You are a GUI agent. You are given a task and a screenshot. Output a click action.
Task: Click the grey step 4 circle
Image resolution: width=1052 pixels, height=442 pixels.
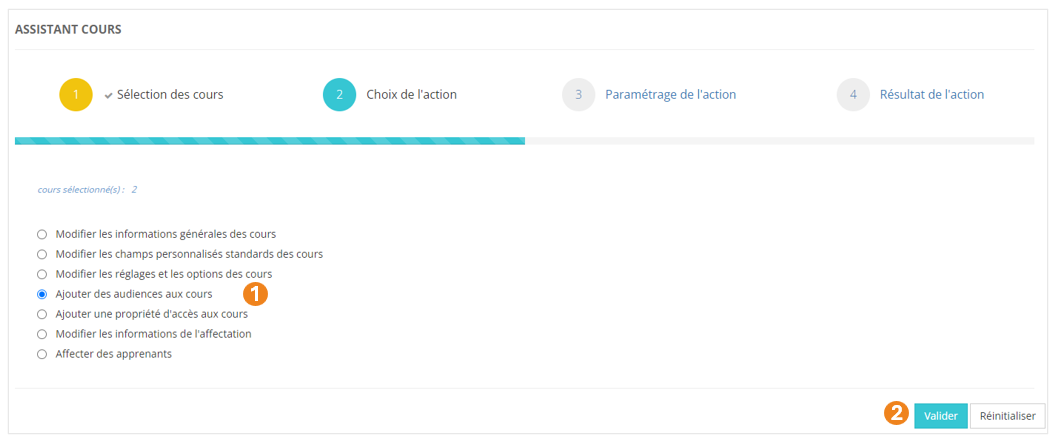tap(853, 95)
